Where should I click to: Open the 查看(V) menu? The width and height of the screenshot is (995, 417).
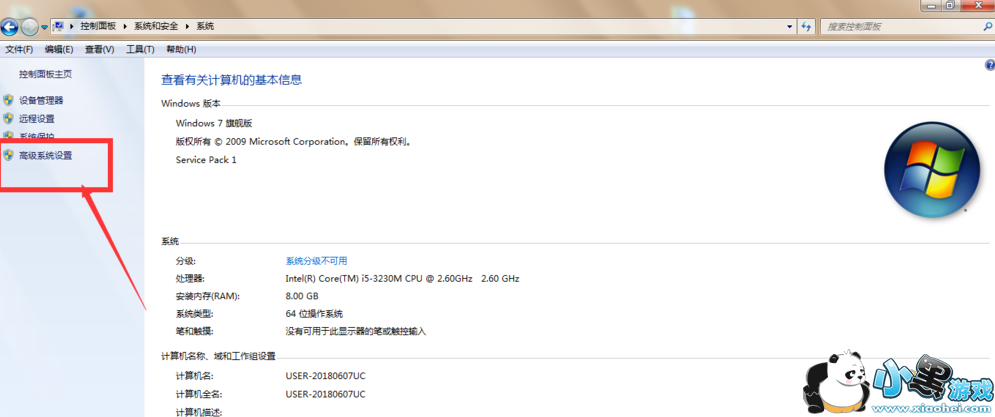(x=100, y=50)
